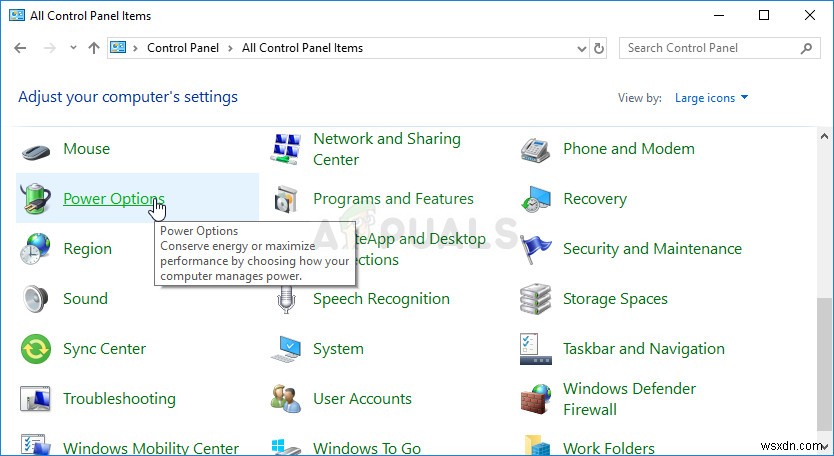Screen dimensions: 834x456
Task: Open the Windows Defender Firewall icon
Action: point(536,399)
